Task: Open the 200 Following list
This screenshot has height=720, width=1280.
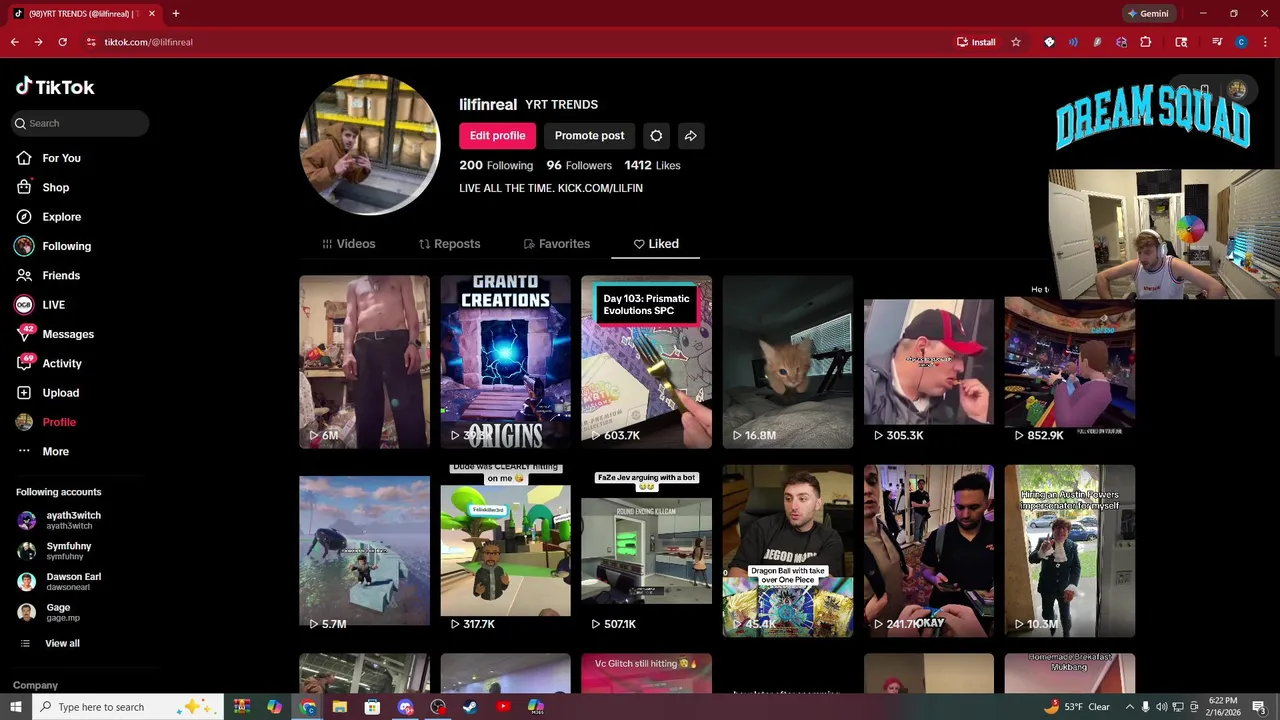Action: point(496,166)
